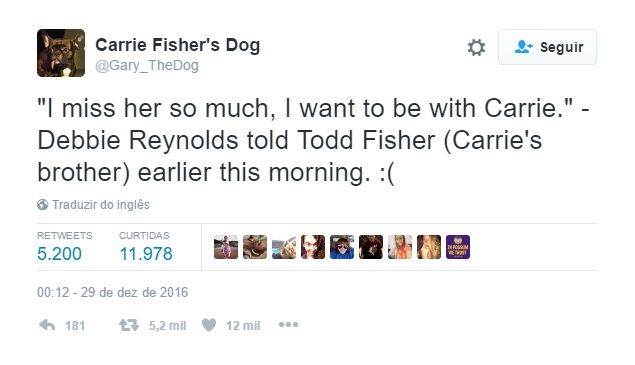The height and width of the screenshot is (365, 635).
Task: Open the gear settings dropdown
Action: coord(476,47)
